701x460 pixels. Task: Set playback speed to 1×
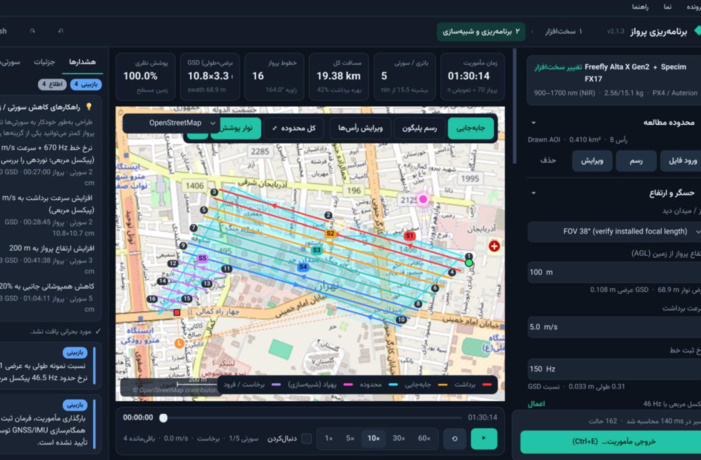click(x=329, y=439)
